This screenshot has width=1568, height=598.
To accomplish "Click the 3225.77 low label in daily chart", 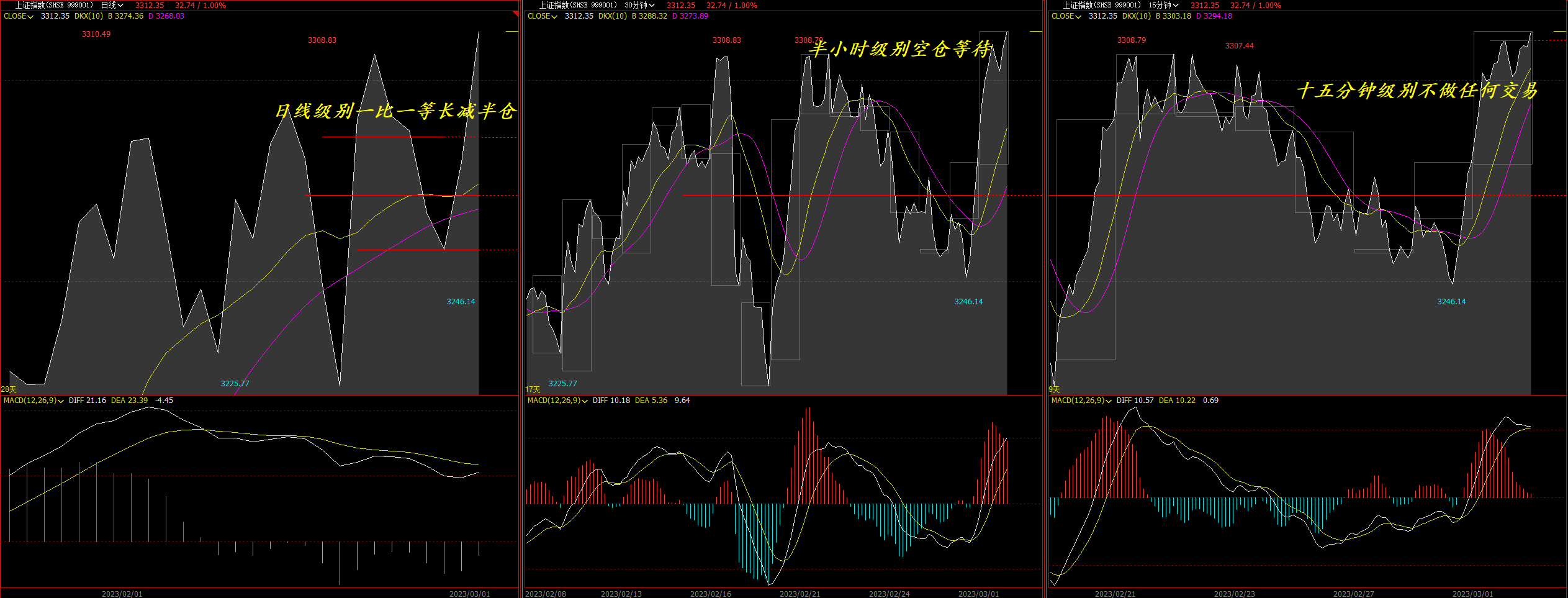I will (235, 384).
